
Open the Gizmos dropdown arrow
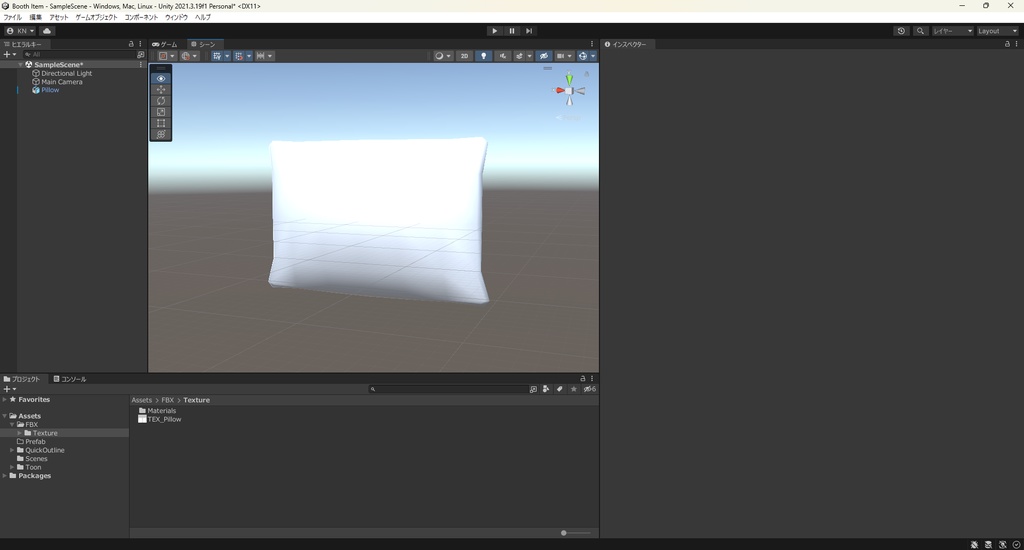[593, 56]
